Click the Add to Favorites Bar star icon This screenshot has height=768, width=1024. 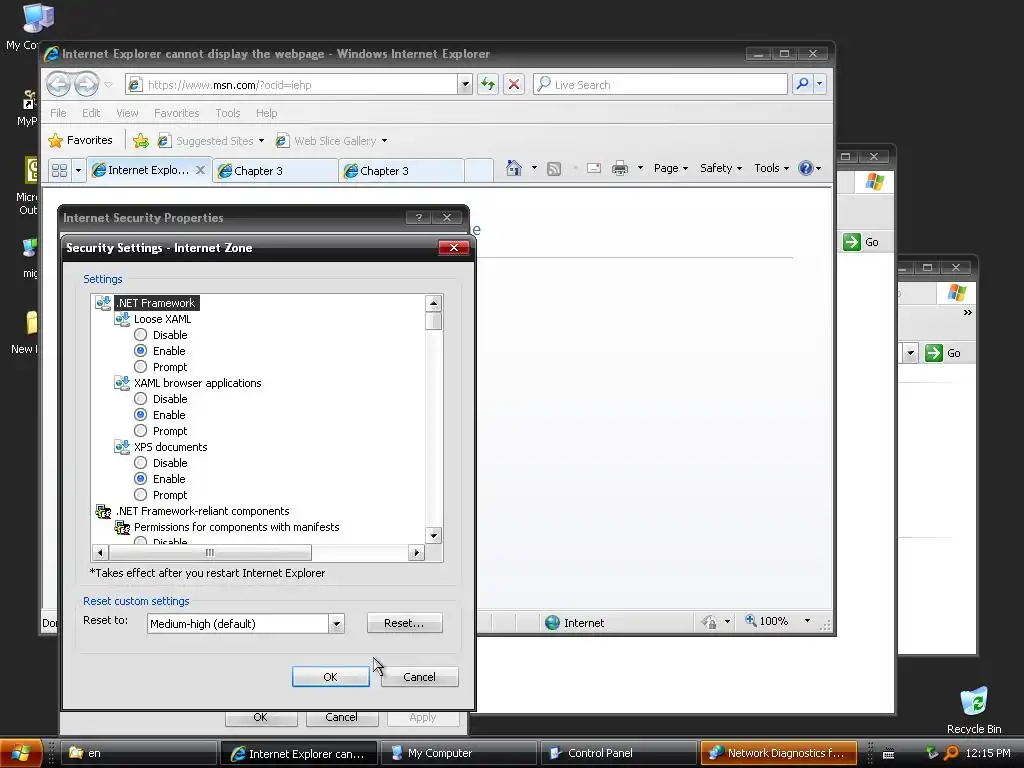(141, 140)
